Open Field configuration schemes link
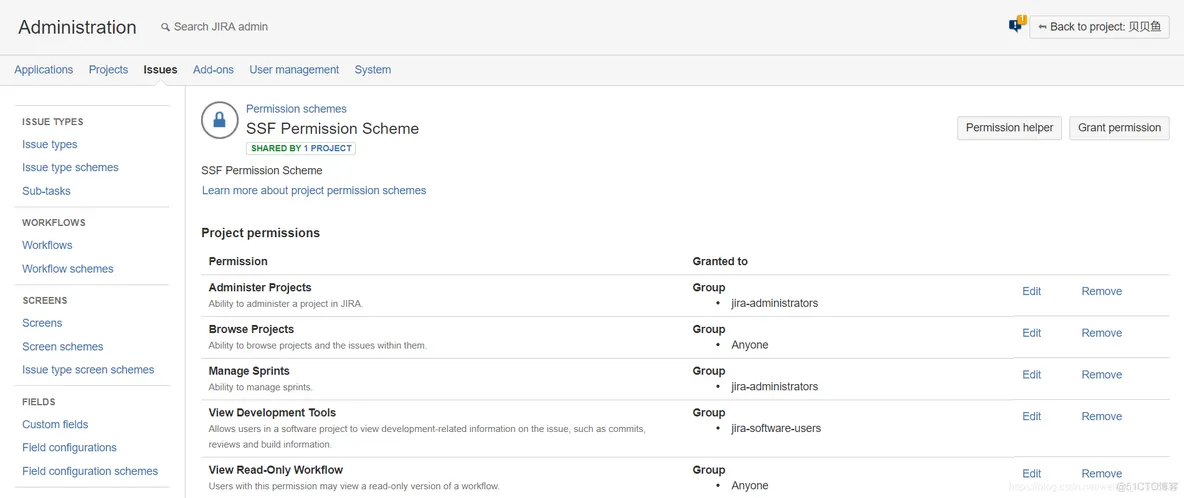This screenshot has height=498, width=1184. (90, 471)
